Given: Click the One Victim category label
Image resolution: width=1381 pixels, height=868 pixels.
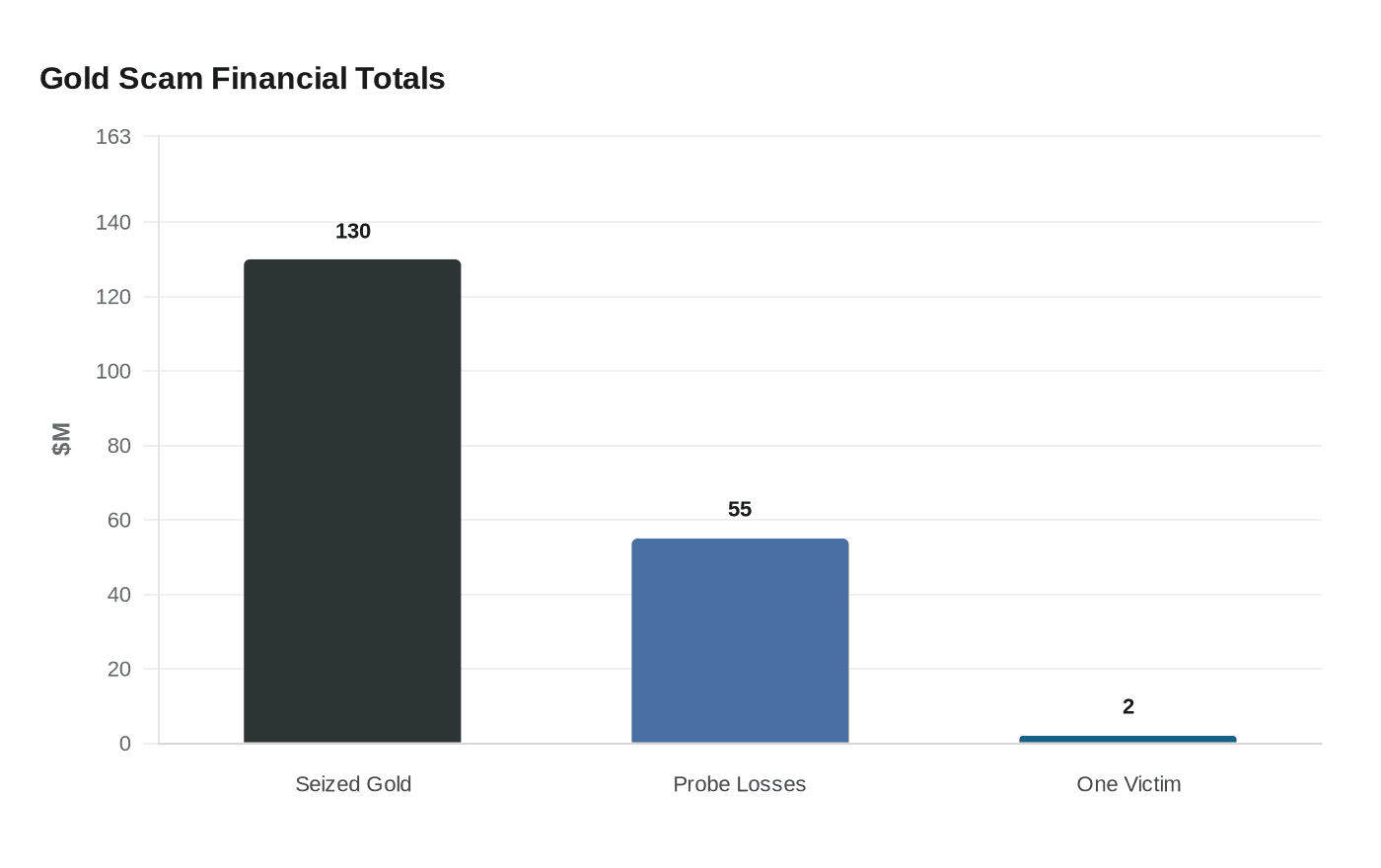Looking at the screenshot, I should [1128, 784].
